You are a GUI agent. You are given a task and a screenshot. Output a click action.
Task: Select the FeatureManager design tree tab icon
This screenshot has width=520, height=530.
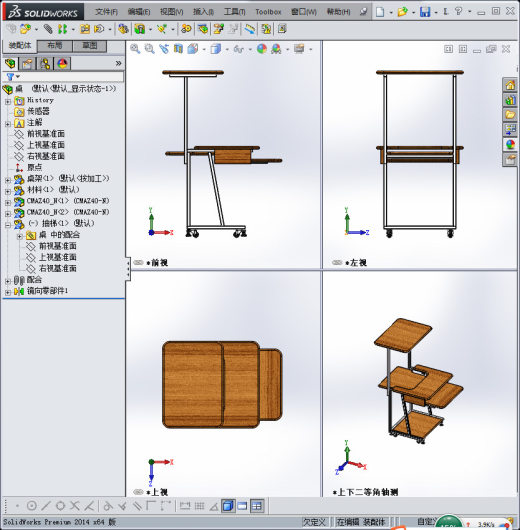(10, 64)
